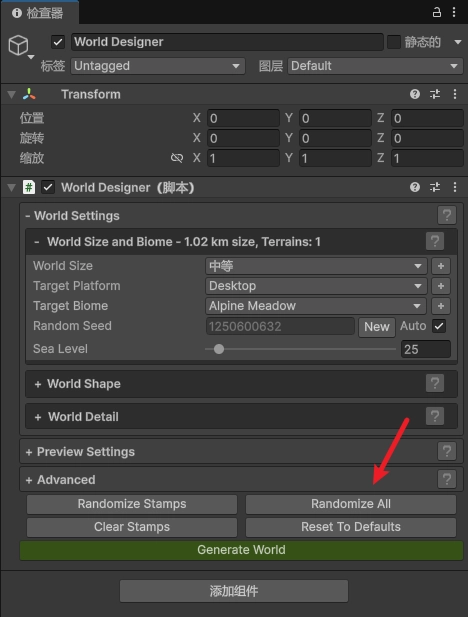Click New random seed button
The width and height of the screenshot is (468, 617).
[x=377, y=327]
